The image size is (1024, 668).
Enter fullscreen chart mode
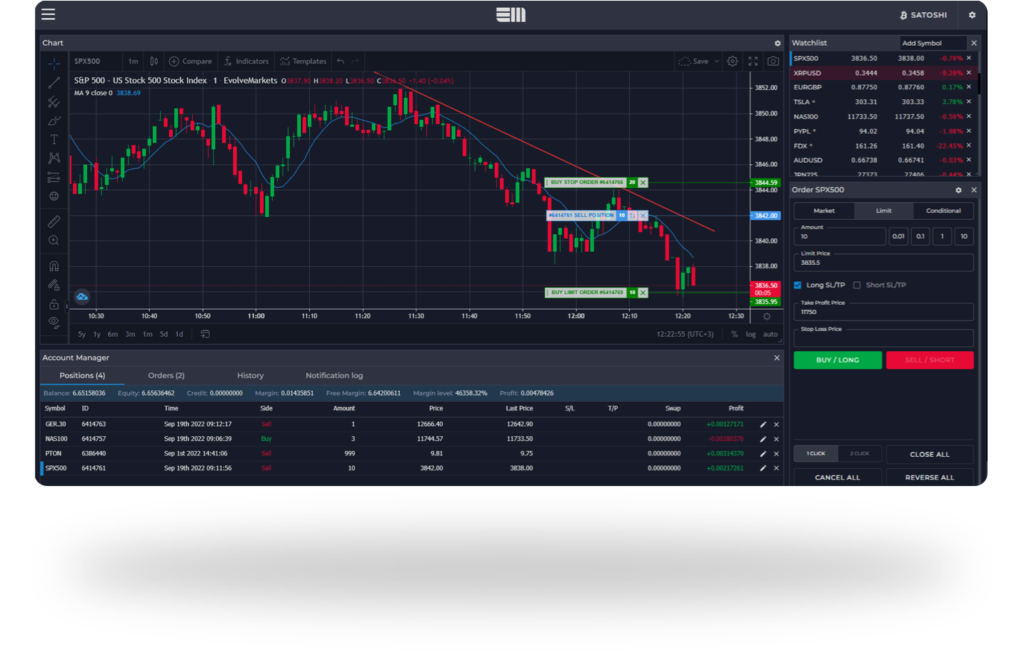pos(753,61)
